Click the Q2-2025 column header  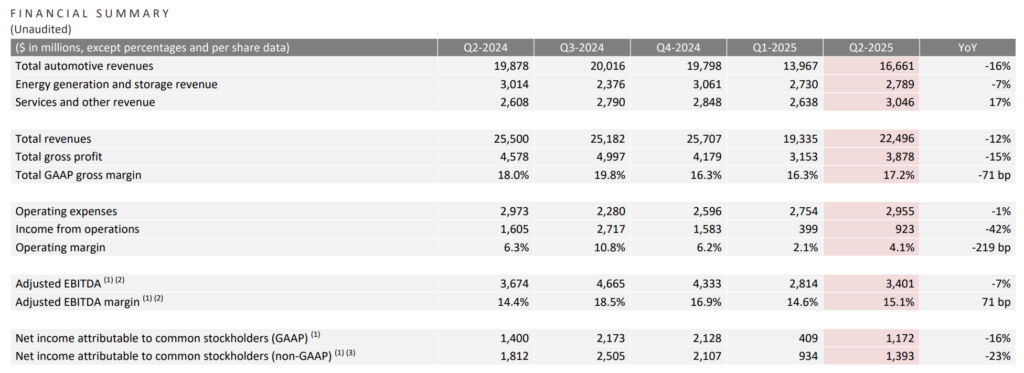pos(871,48)
